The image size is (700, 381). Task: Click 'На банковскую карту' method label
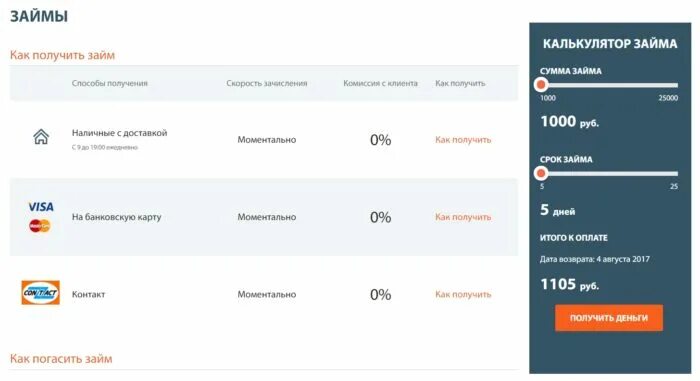click(117, 217)
